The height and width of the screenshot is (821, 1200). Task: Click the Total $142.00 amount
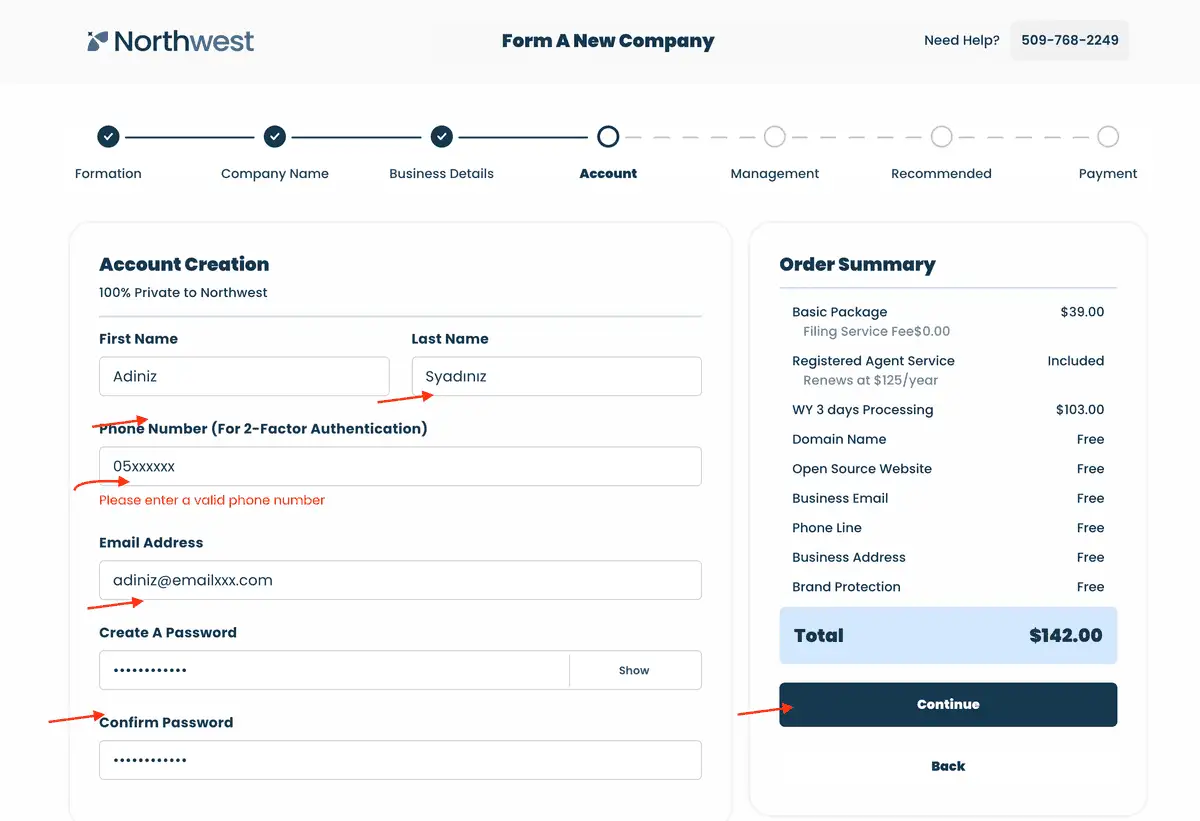point(1066,636)
